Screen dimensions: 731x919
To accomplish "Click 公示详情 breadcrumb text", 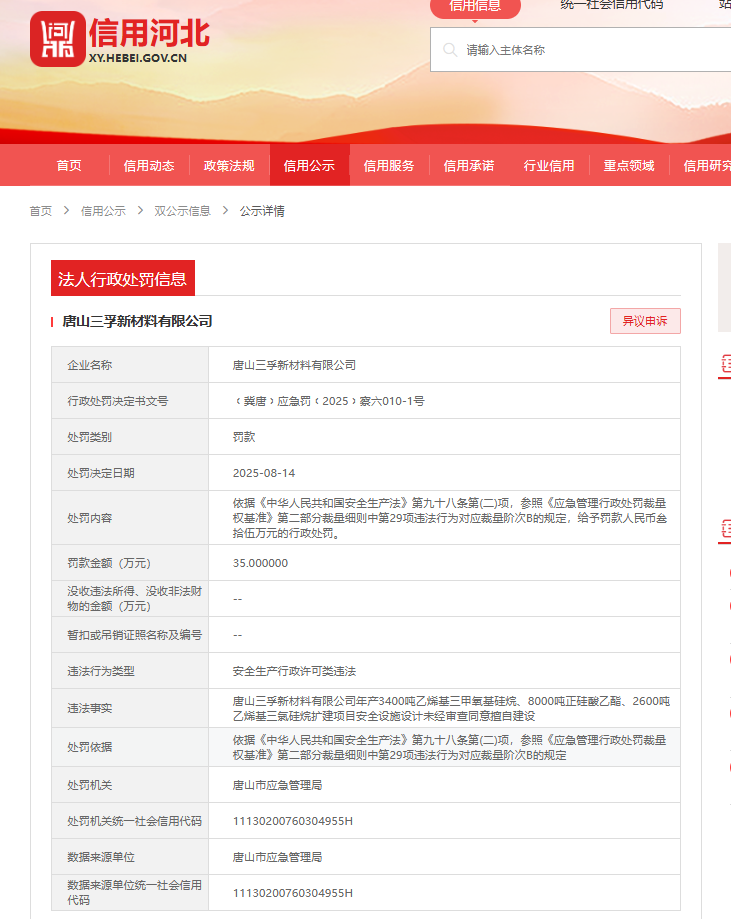I will click(262, 211).
